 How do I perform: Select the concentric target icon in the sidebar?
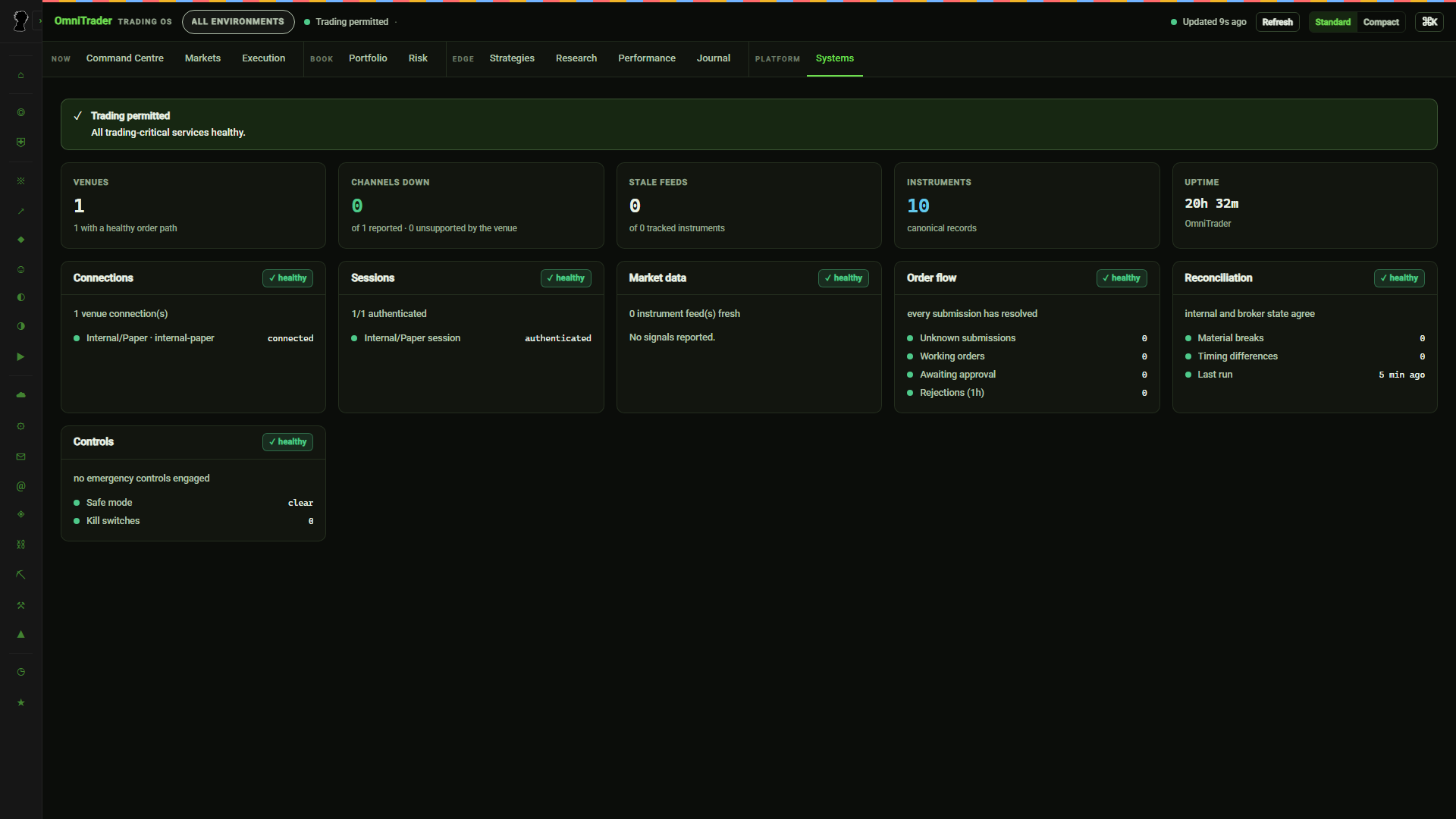click(20, 112)
